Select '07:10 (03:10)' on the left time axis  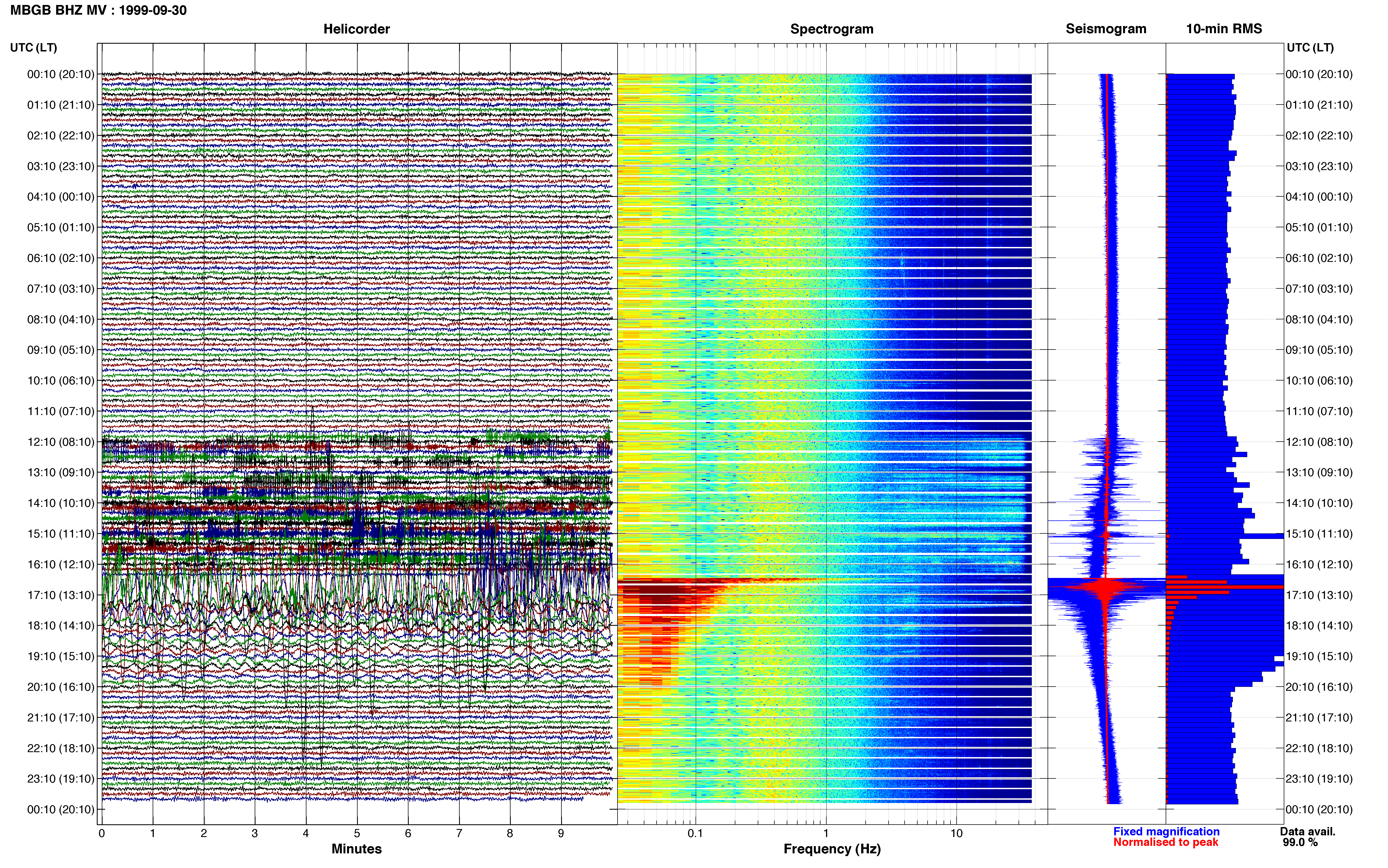click(61, 289)
